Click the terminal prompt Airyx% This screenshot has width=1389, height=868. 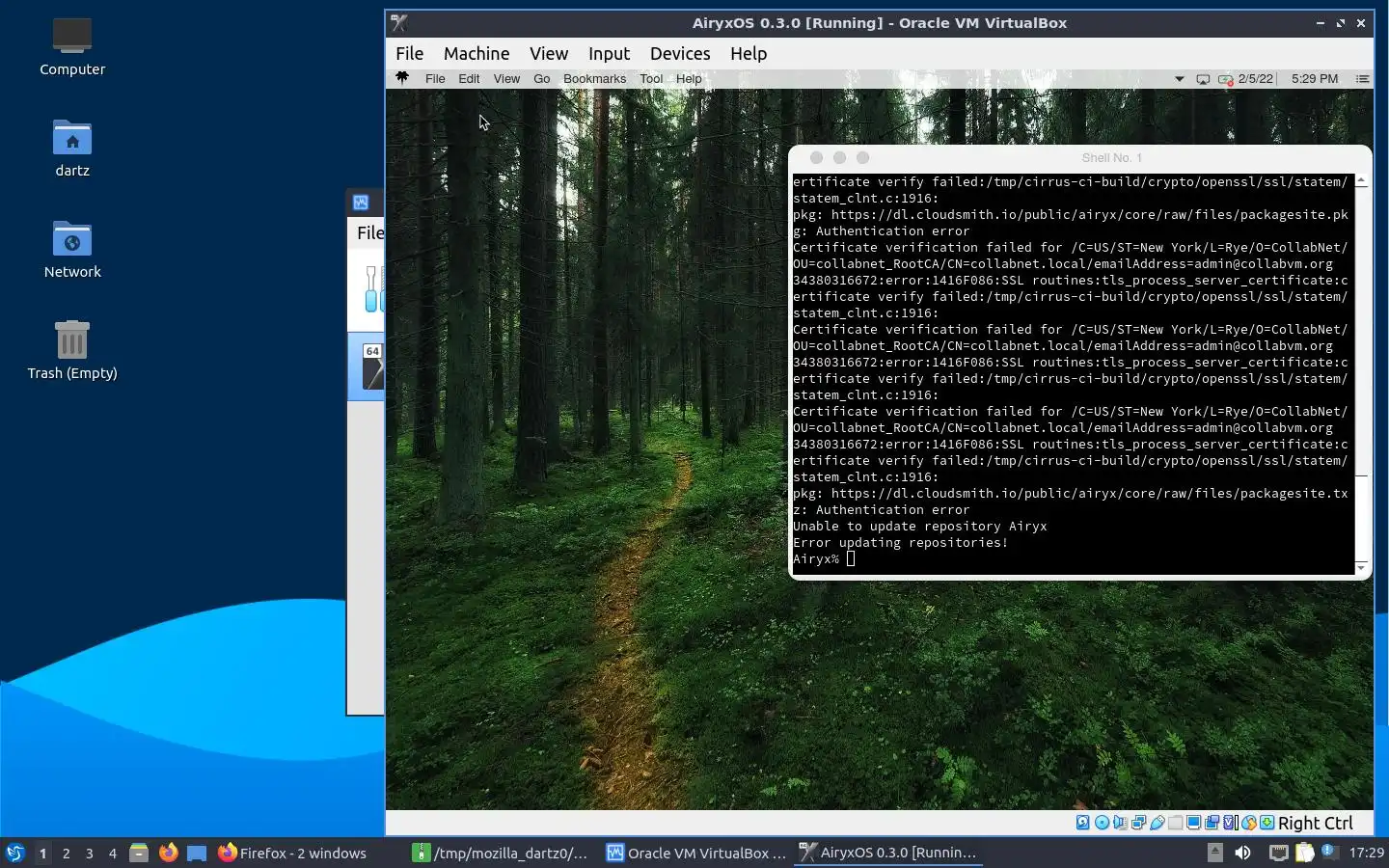click(816, 558)
